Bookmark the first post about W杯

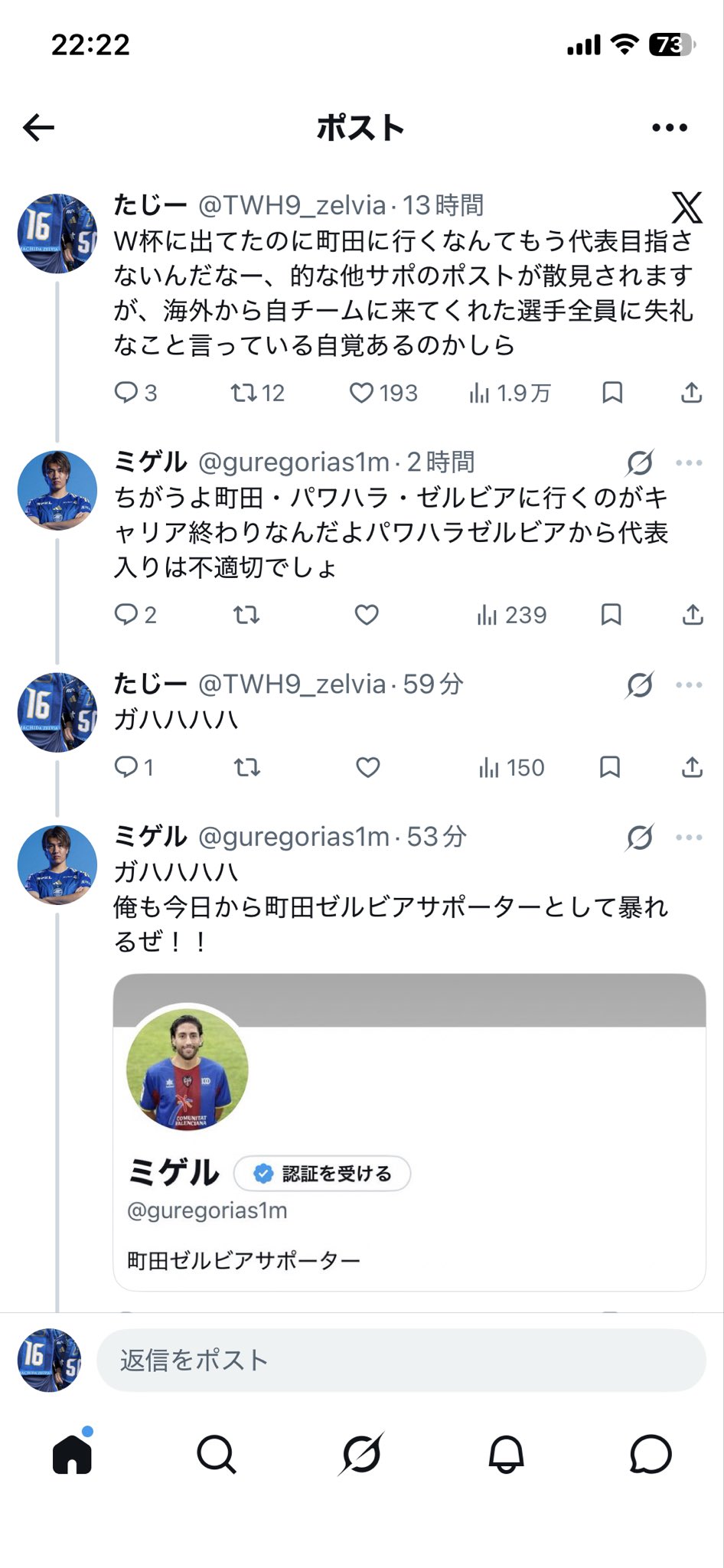[612, 393]
